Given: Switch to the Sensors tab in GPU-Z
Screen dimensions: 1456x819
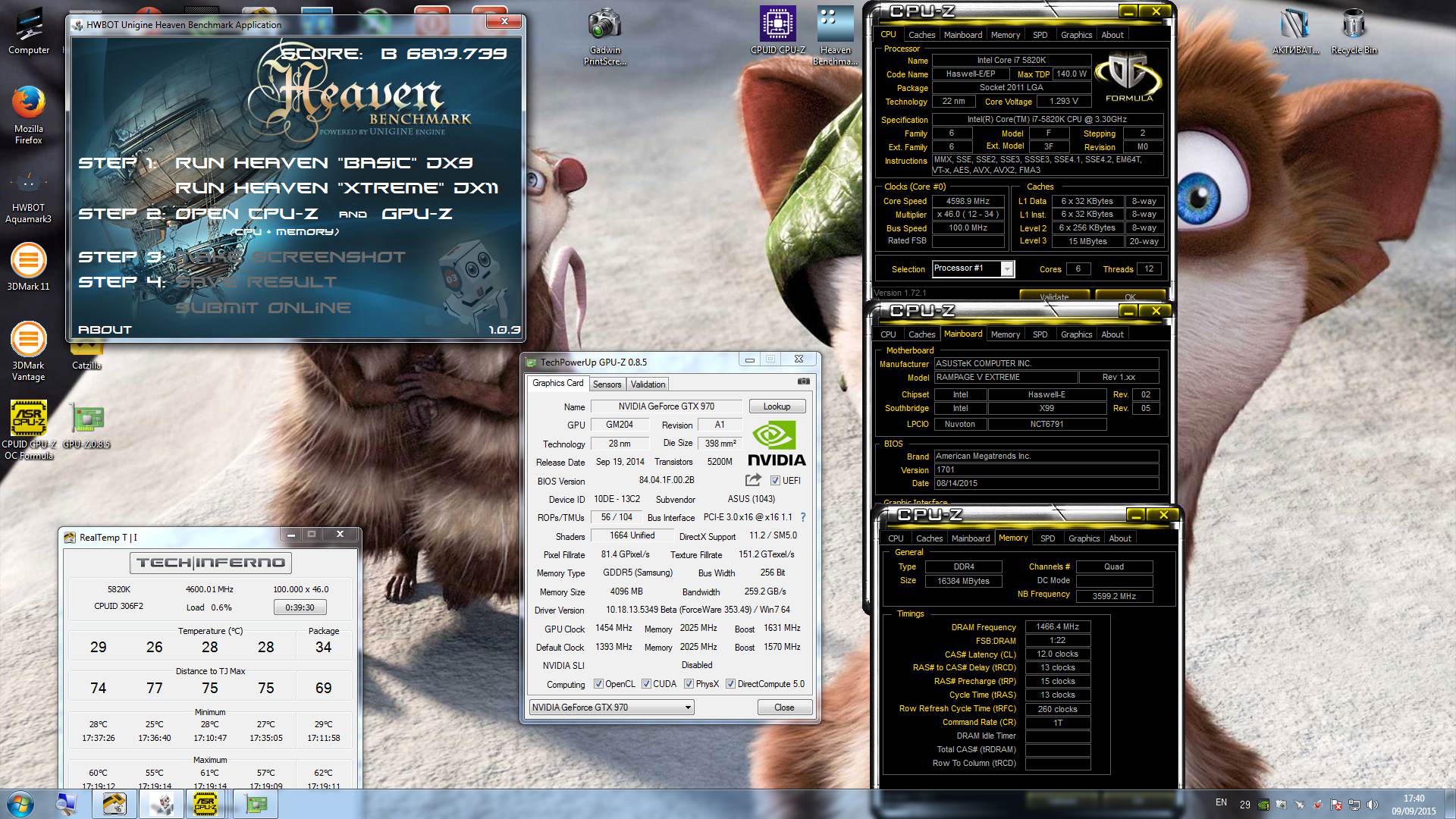Looking at the screenshot, I should point(607,384).
